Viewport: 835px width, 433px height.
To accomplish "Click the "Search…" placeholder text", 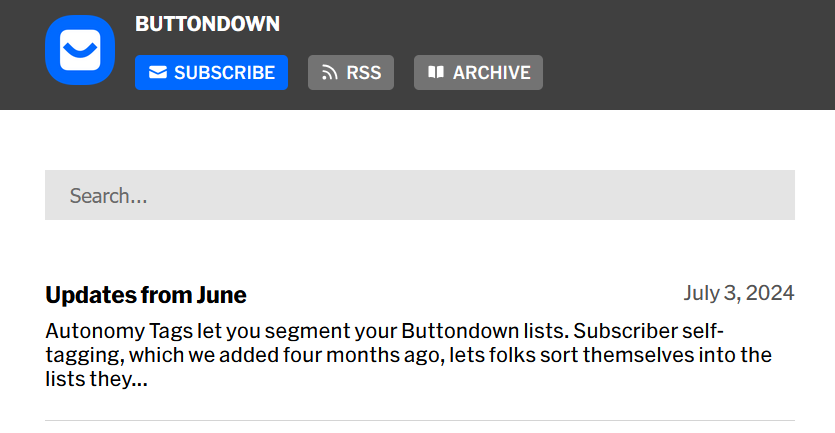I will [x=108, y=196].
